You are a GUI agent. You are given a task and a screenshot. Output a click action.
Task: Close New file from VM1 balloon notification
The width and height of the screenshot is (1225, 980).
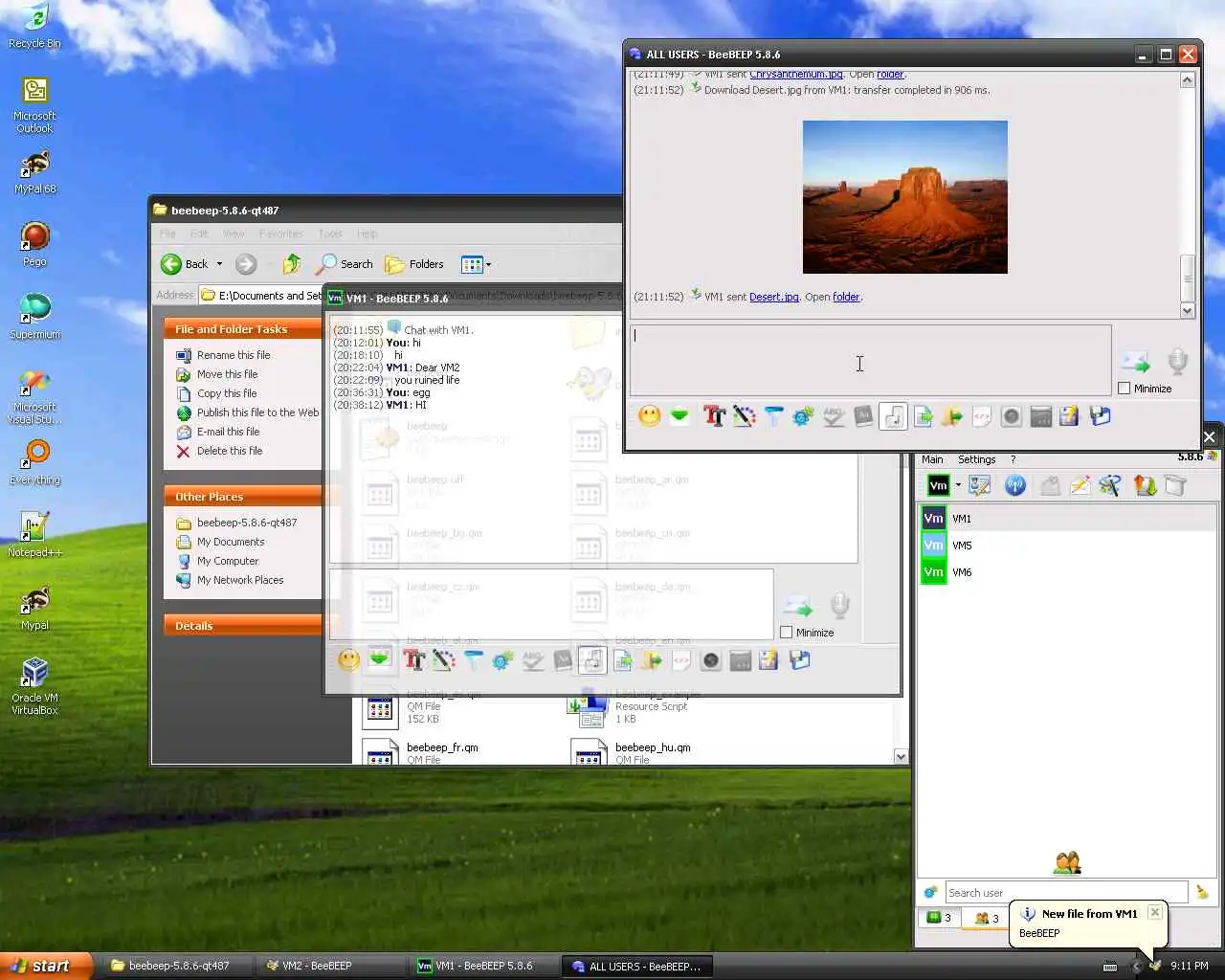click(1155, 912)
